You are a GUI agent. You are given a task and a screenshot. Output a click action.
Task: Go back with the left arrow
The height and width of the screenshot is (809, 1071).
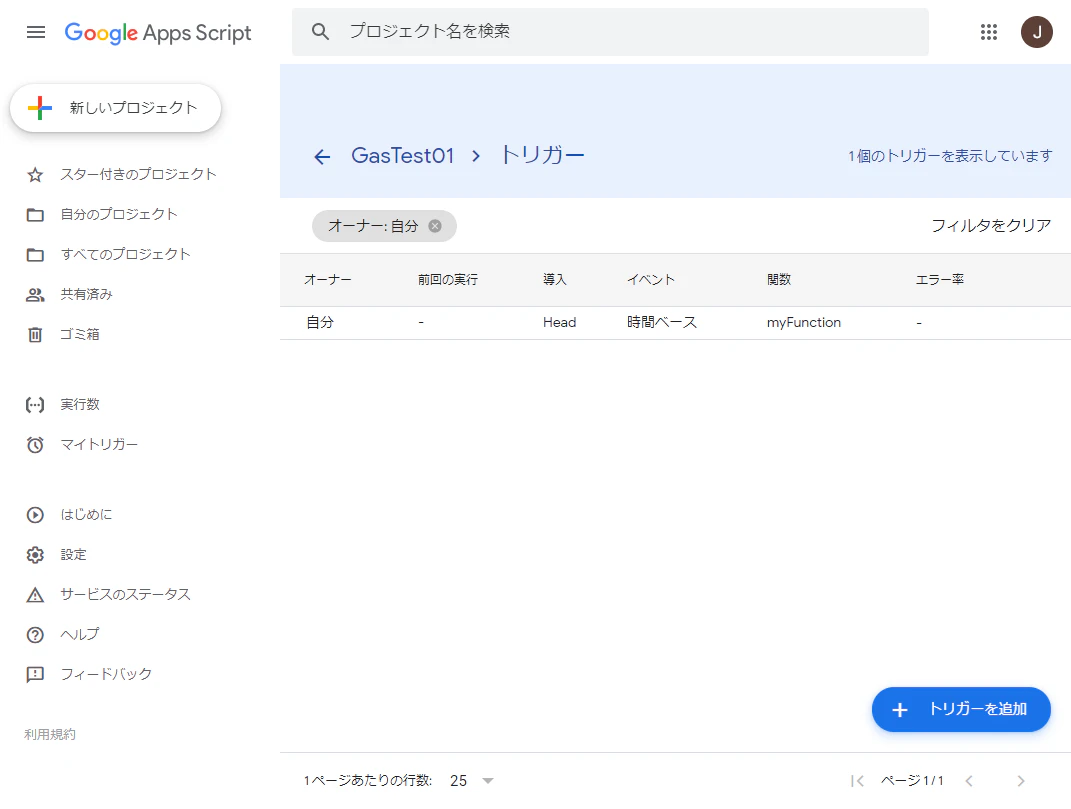coord(322,156)
